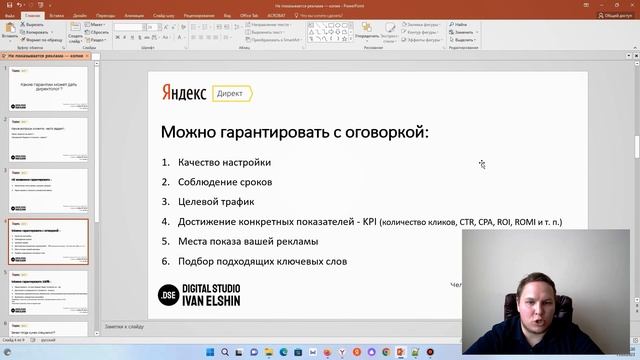Click Создать слайд (New Slide) icon
This screenshot has width=640, height=360.
(x=75, y=28)
